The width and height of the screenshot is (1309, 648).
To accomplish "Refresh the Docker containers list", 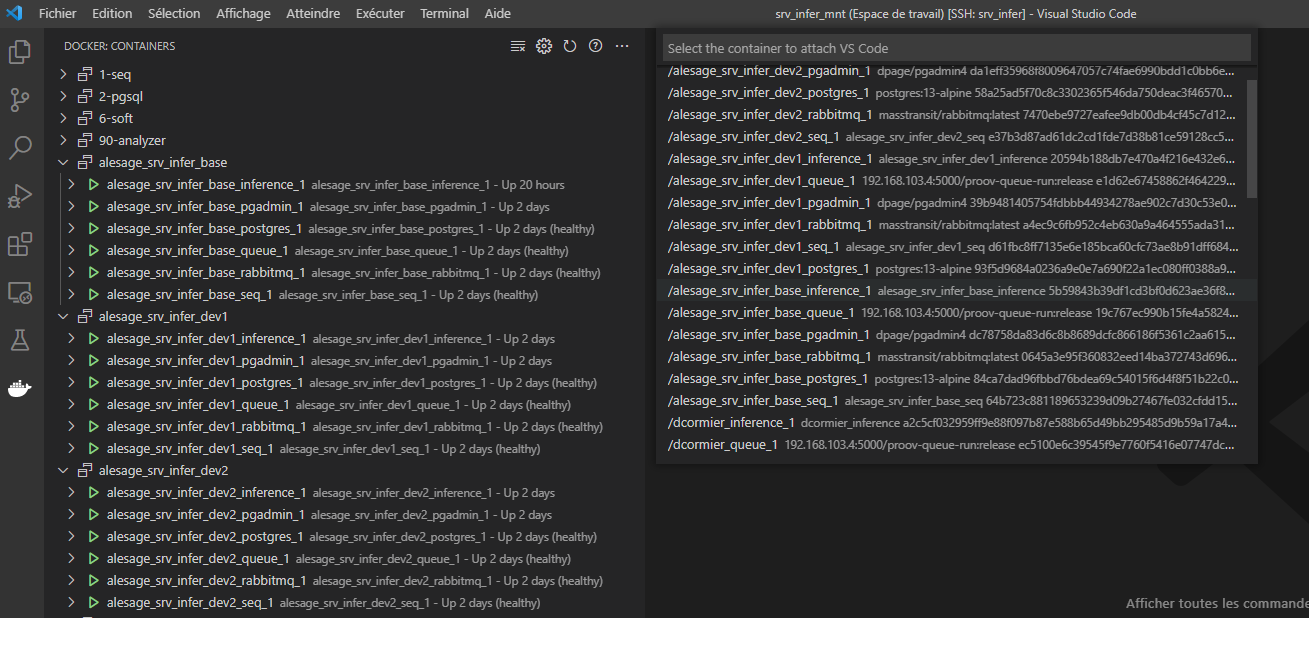I will point(570,45).
